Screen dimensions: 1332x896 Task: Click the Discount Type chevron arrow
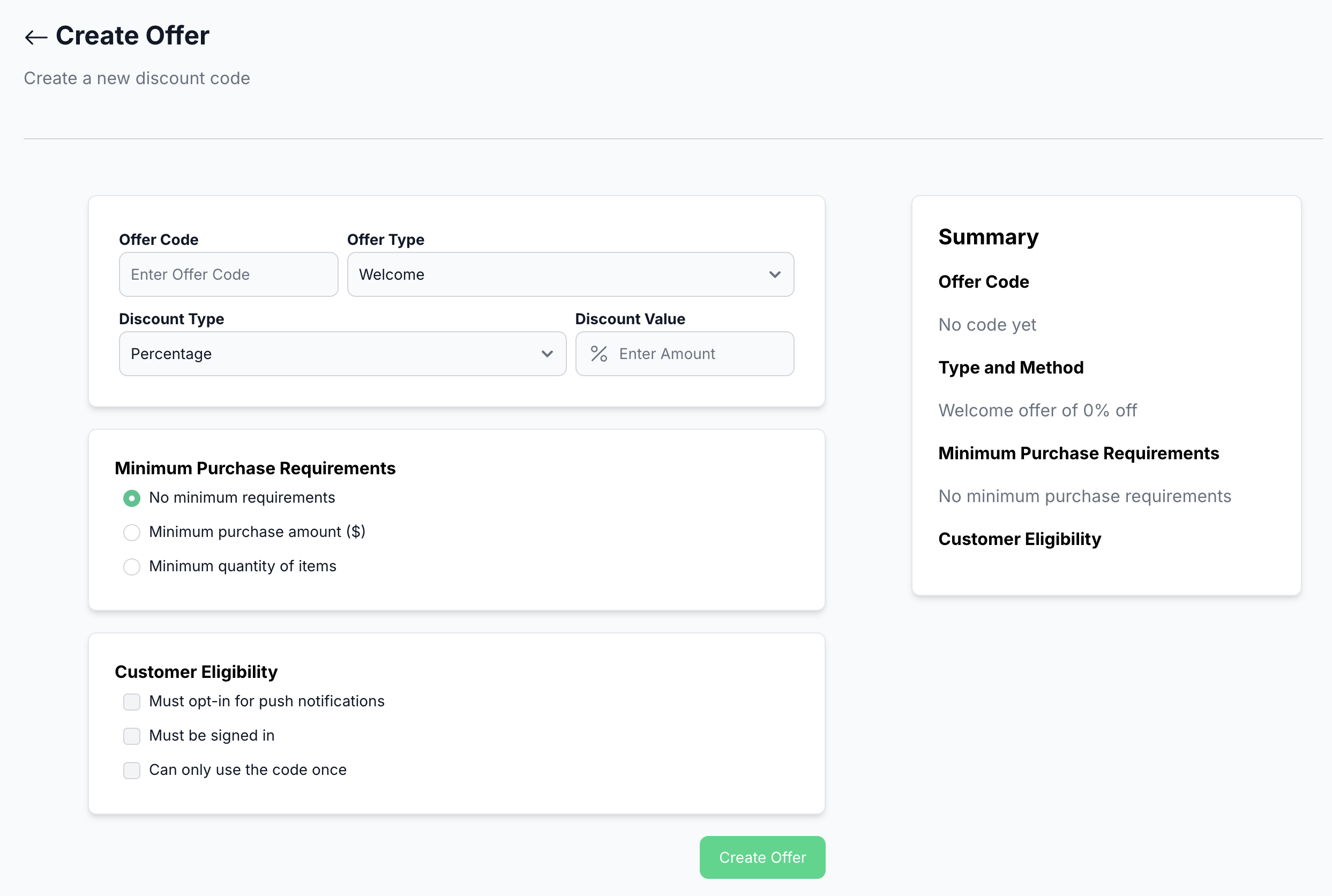547,354
